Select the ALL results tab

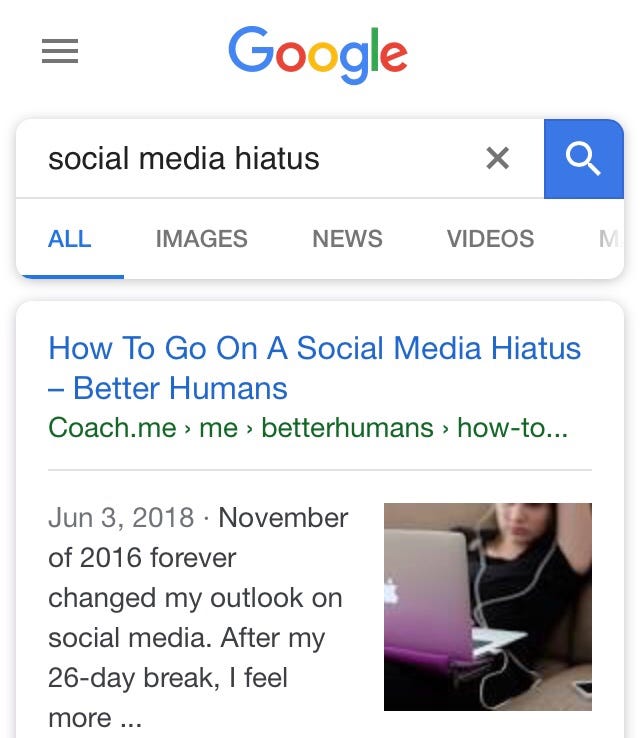click(x=70, y=239)
